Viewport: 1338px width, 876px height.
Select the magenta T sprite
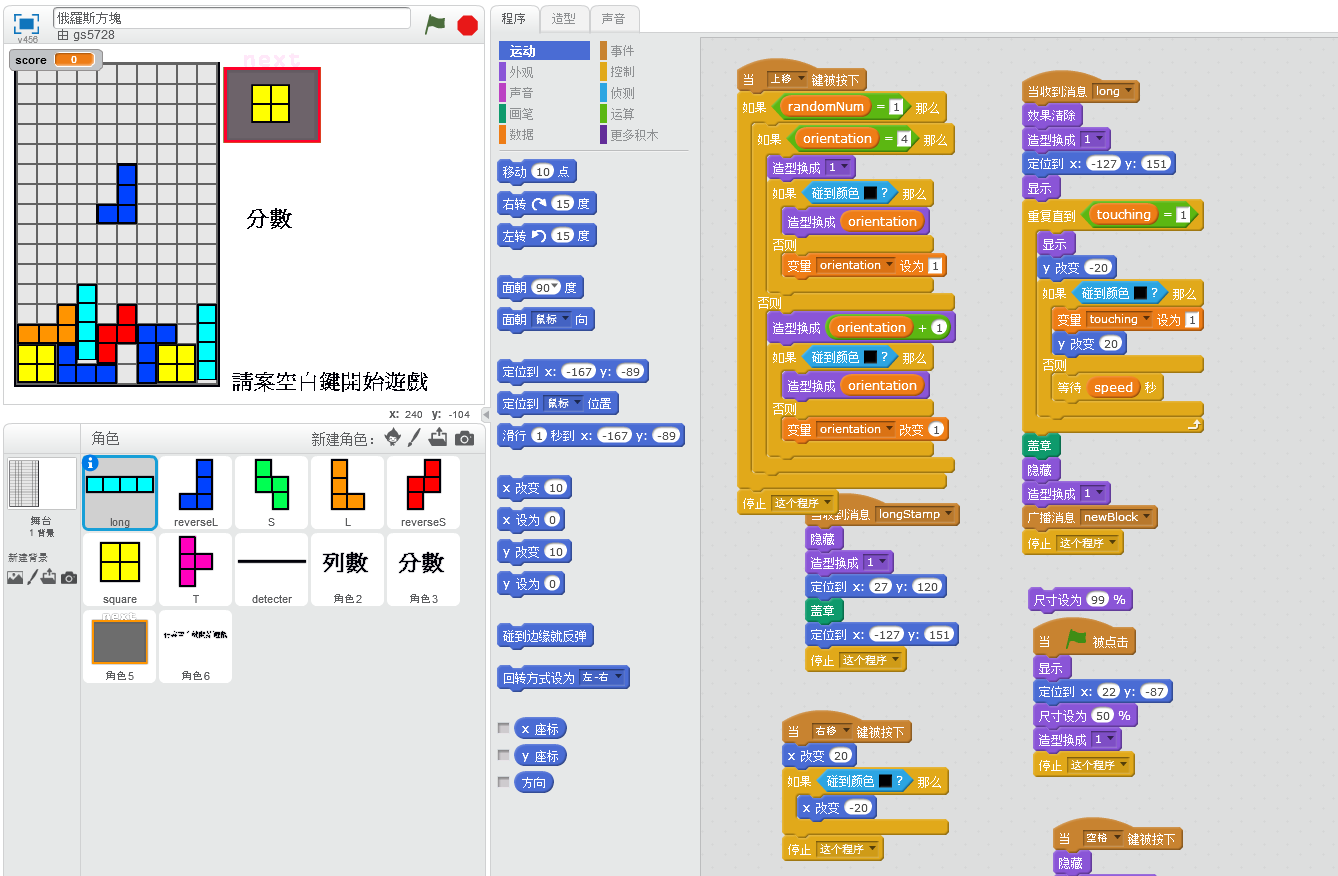tap(196, 569)
